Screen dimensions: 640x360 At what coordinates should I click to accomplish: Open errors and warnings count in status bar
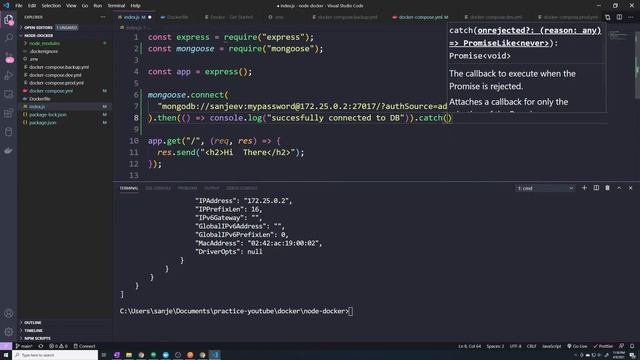tap(58, 346)
